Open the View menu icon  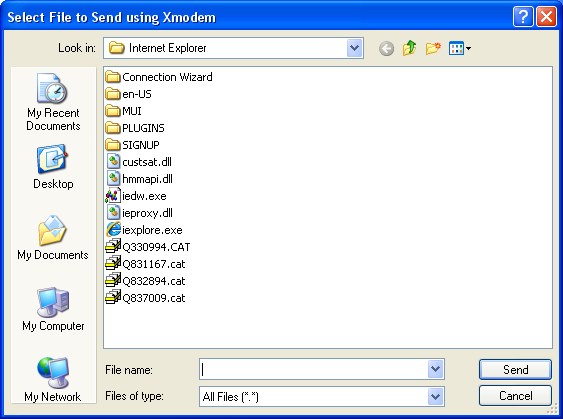pyautogui.click(x=460, y=48)
